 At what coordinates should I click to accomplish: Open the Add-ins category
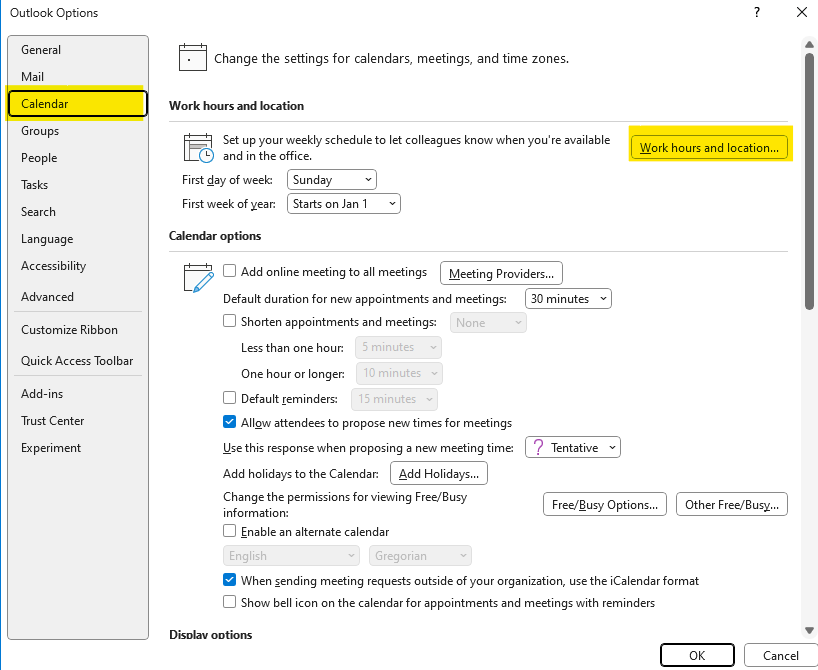click(77, 394)
